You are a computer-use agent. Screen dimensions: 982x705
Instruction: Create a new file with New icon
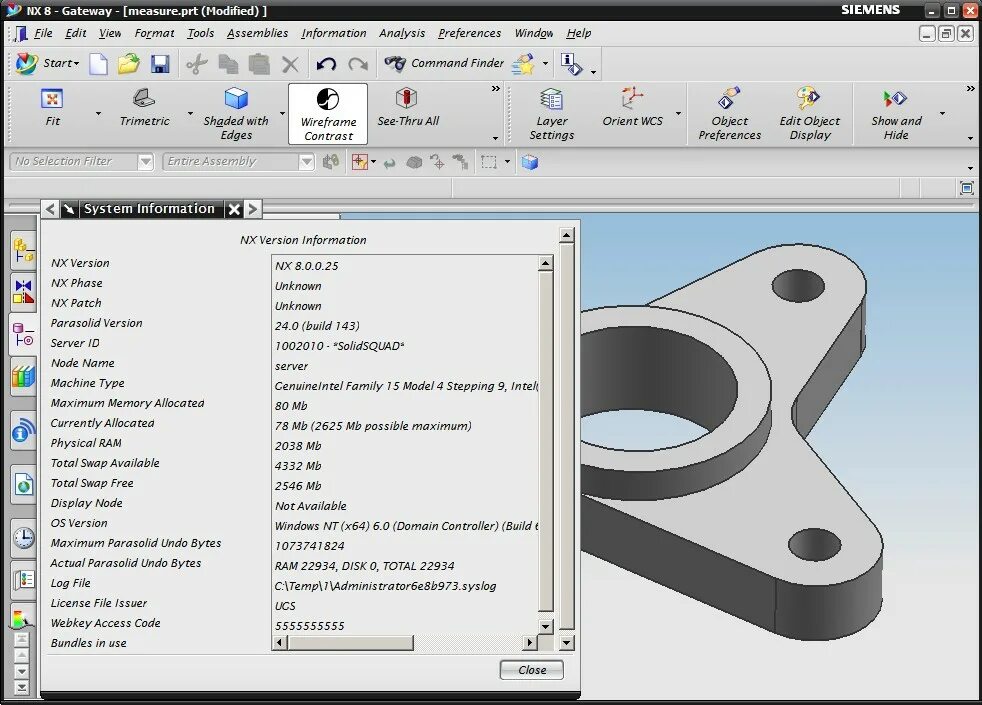tap(98, 63)
